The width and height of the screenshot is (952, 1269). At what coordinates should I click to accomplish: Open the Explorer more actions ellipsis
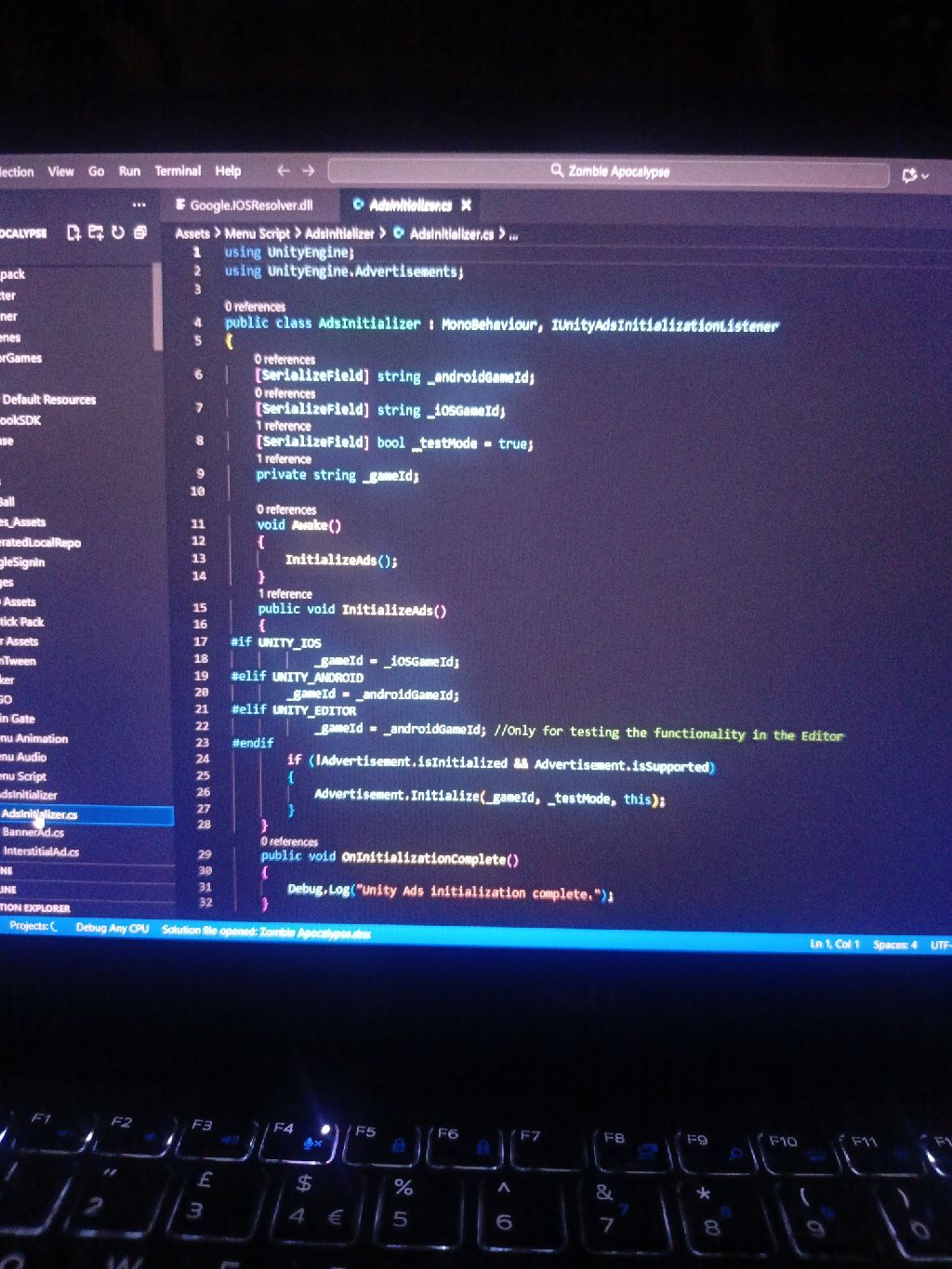tap(139, 205)
